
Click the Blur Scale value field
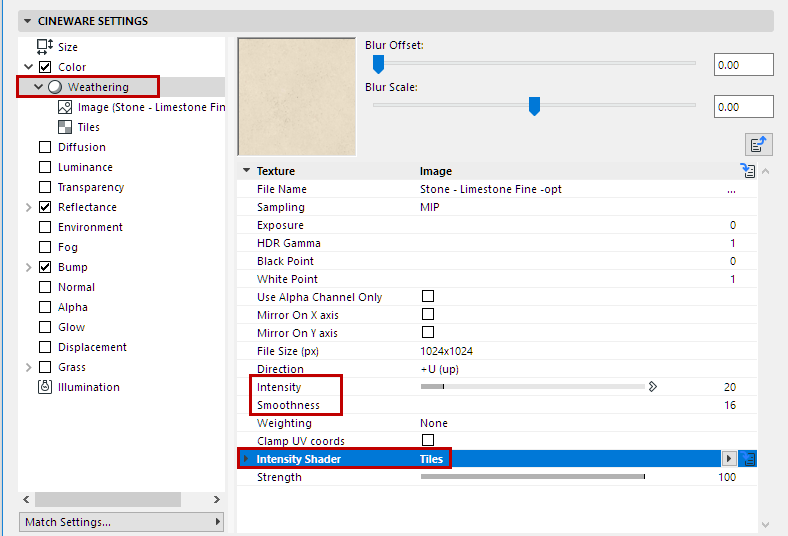click(743, 107)
